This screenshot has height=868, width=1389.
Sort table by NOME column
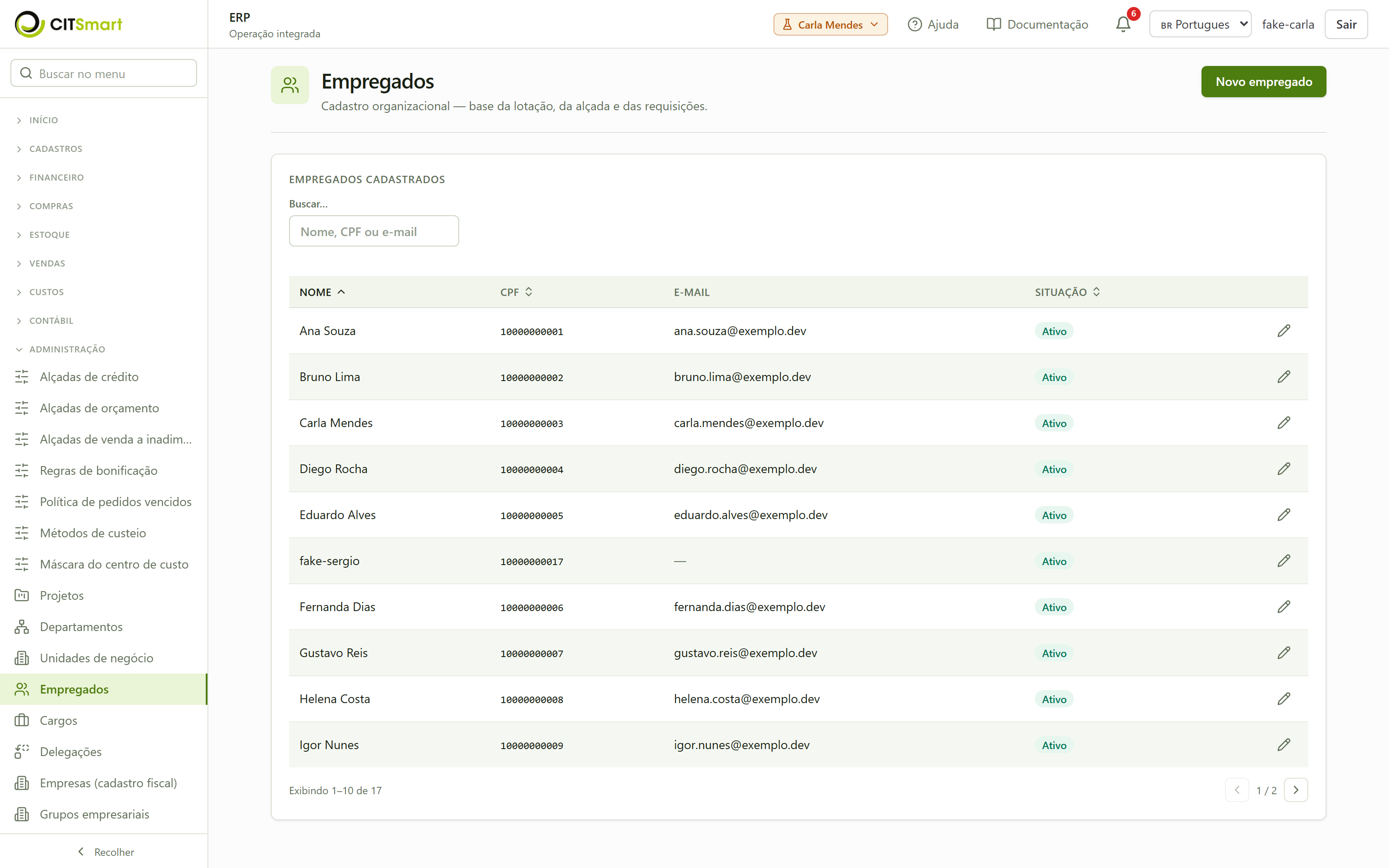pos(322,292)
